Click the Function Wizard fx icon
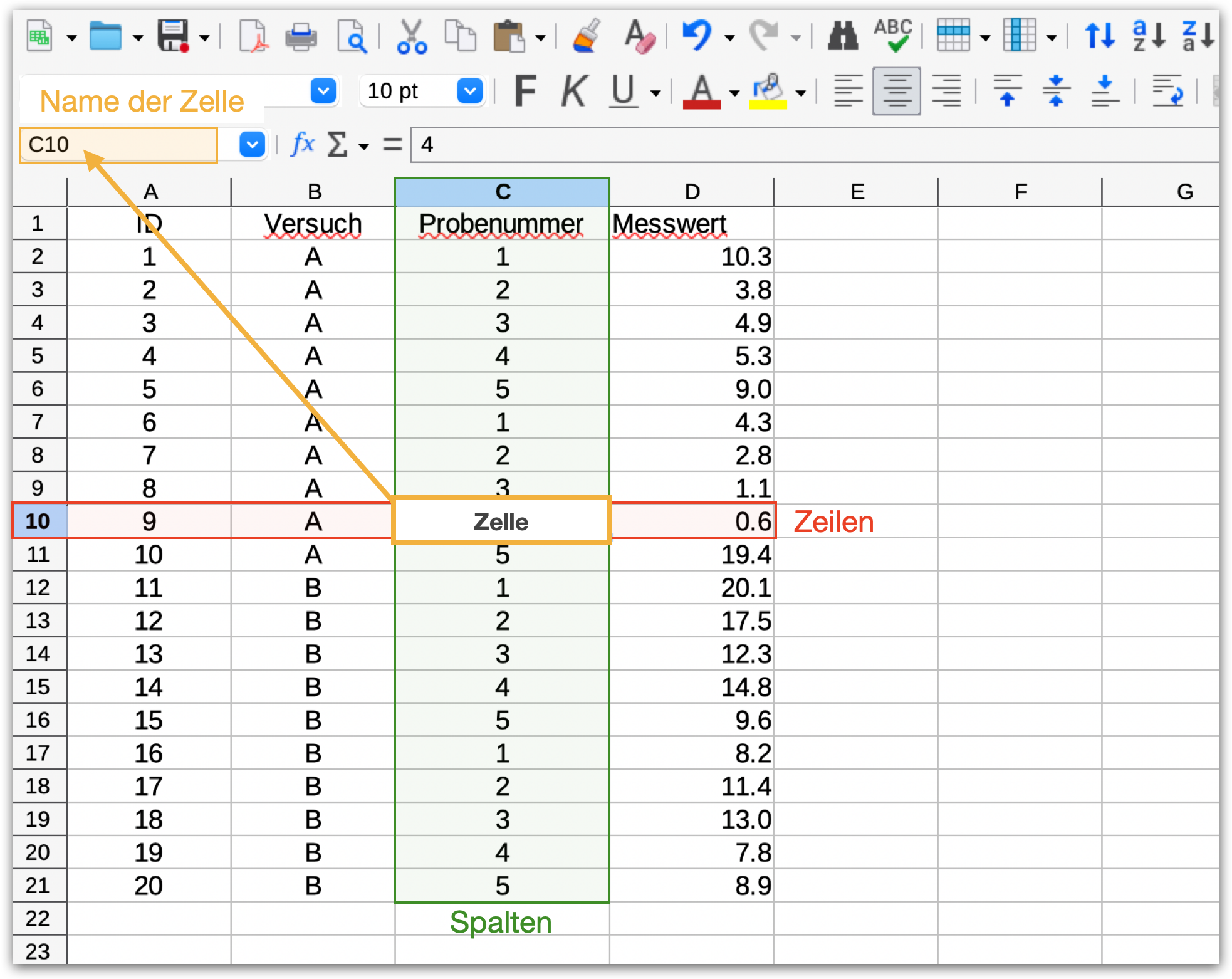Image resolution: width=1232 pixels, height=979 pixels. (x=303, y=144)
